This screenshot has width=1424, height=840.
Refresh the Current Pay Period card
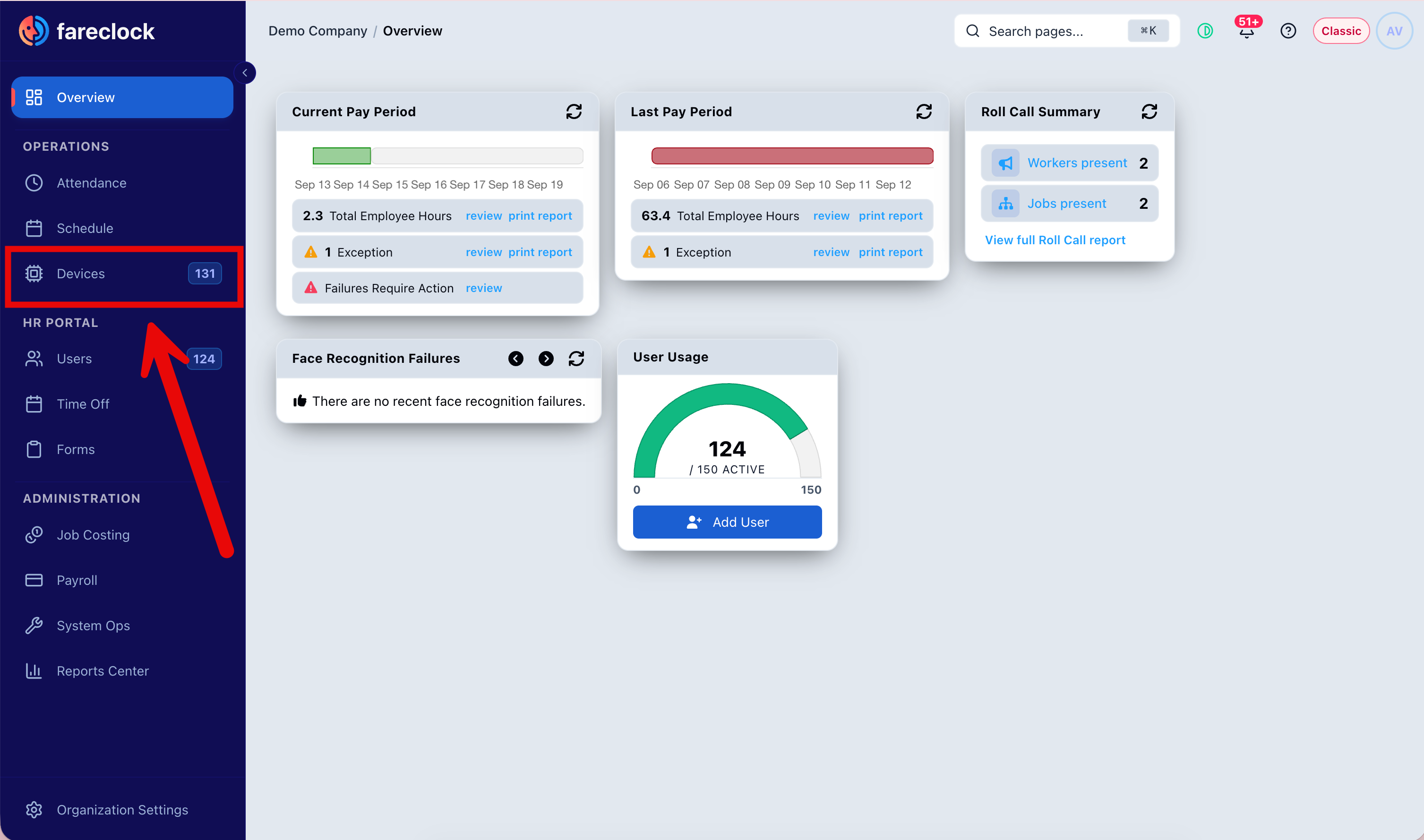[574, 111]
